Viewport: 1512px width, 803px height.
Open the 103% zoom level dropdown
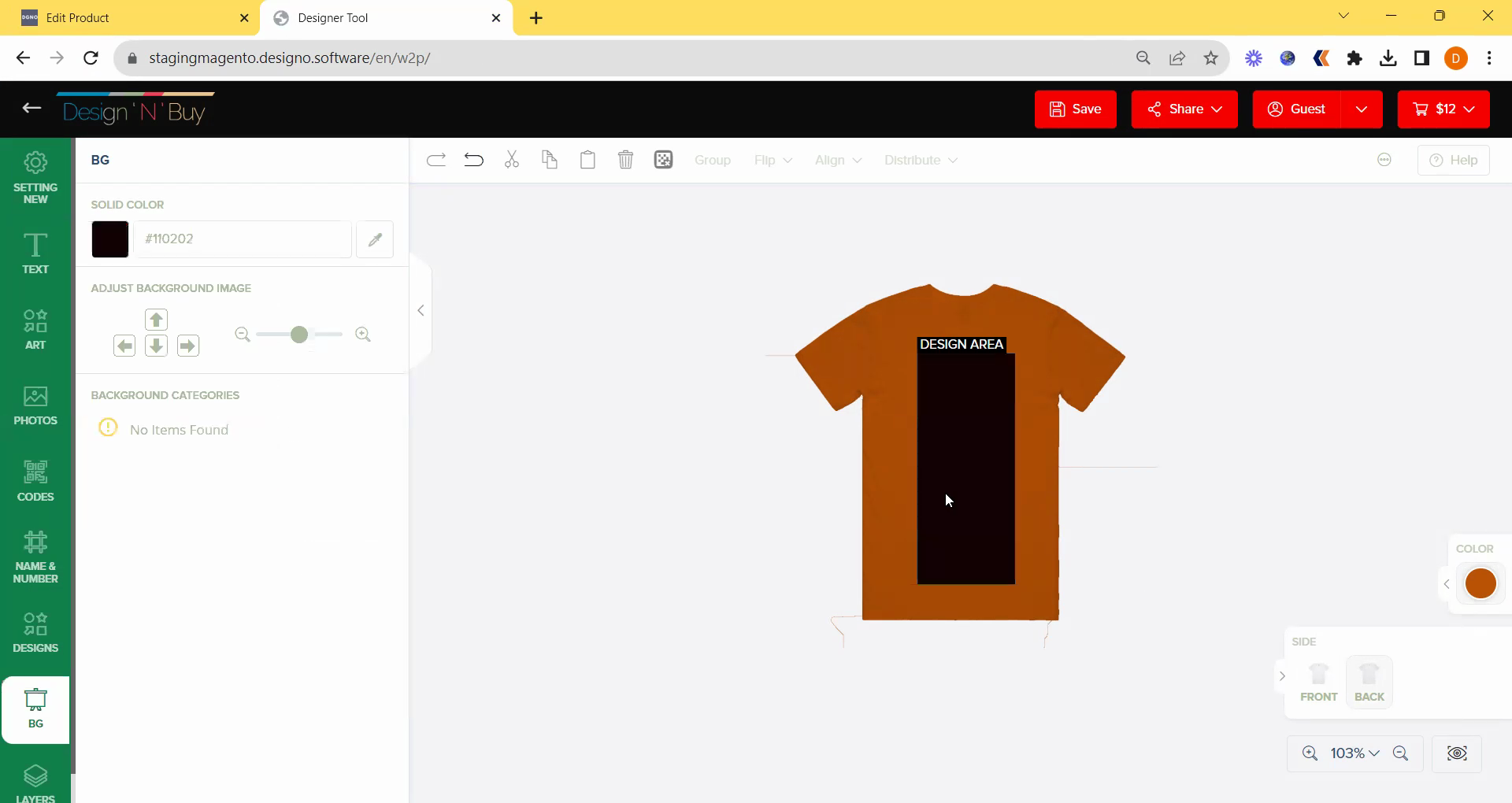click(1354, 753)
